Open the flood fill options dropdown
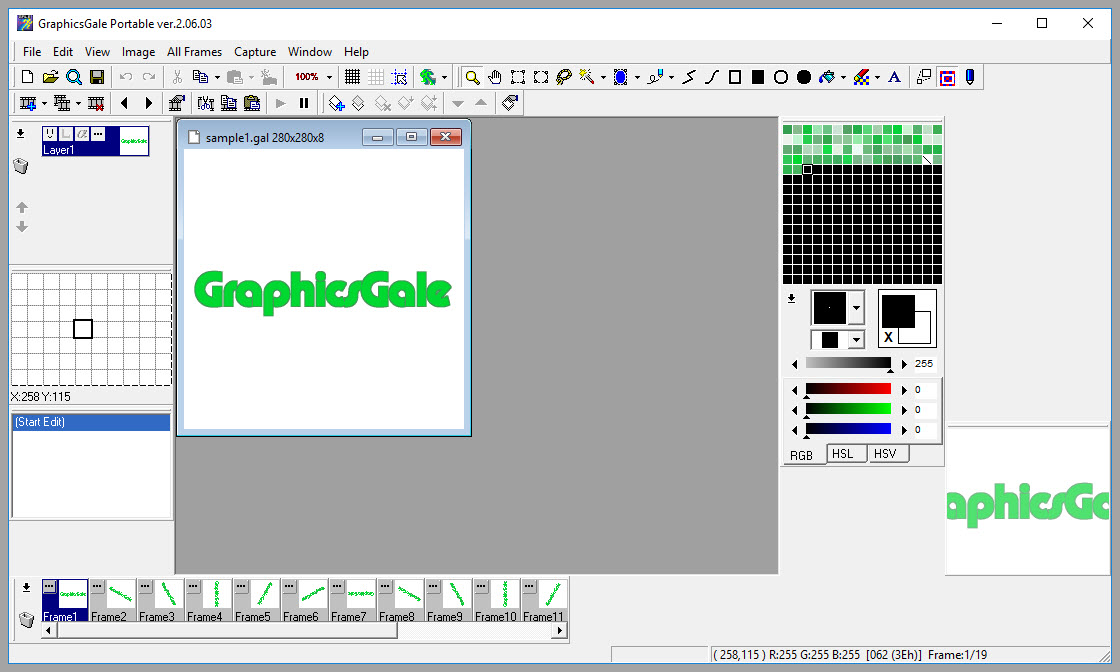The height and width of the screenshot is (672, 1120). click(x=844, y=77)
